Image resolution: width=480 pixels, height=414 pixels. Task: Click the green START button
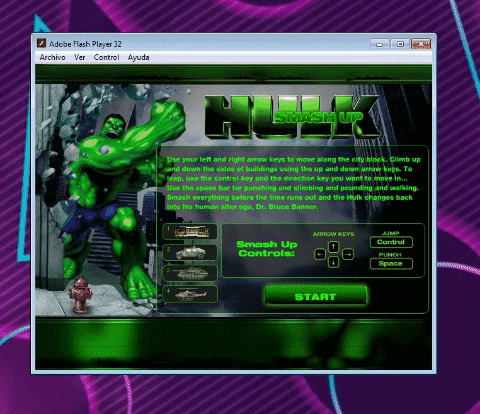click(x=316, y=296)
